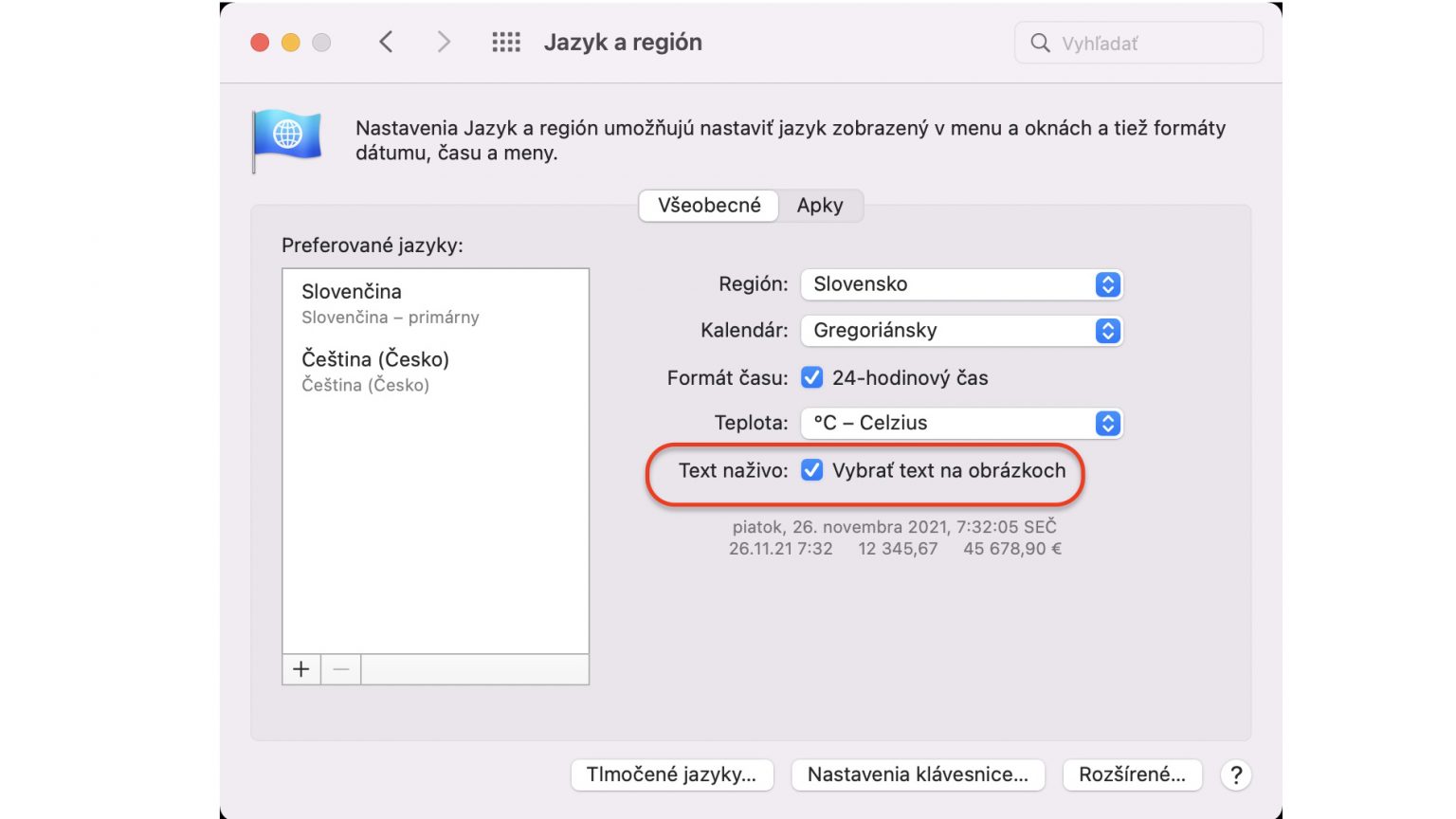Screen dimensions: 1456x819
Task: Switch to the Všeobecné tab
Action: coord(709,206)
